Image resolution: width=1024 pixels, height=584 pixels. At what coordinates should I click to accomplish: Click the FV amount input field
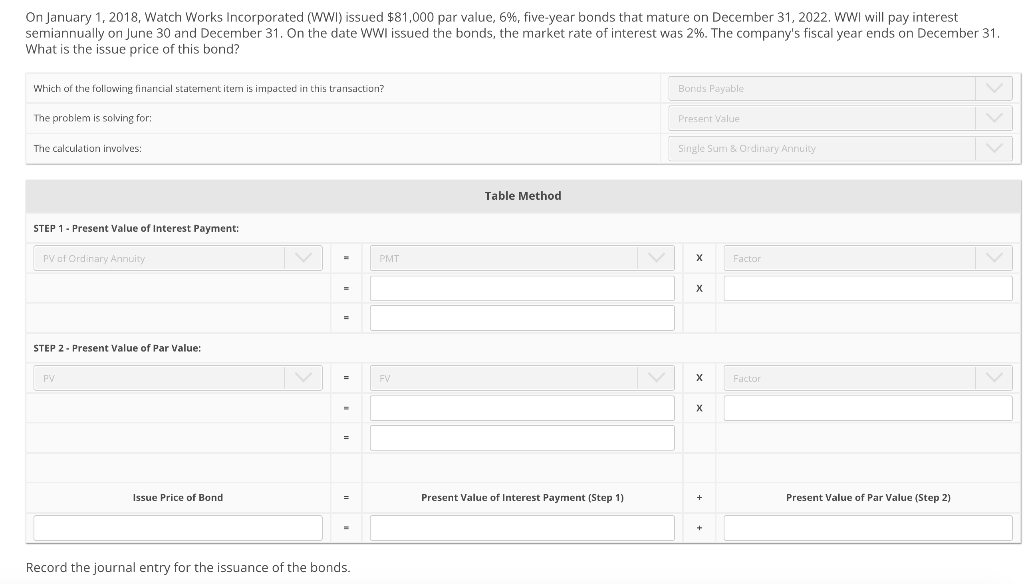522,407
